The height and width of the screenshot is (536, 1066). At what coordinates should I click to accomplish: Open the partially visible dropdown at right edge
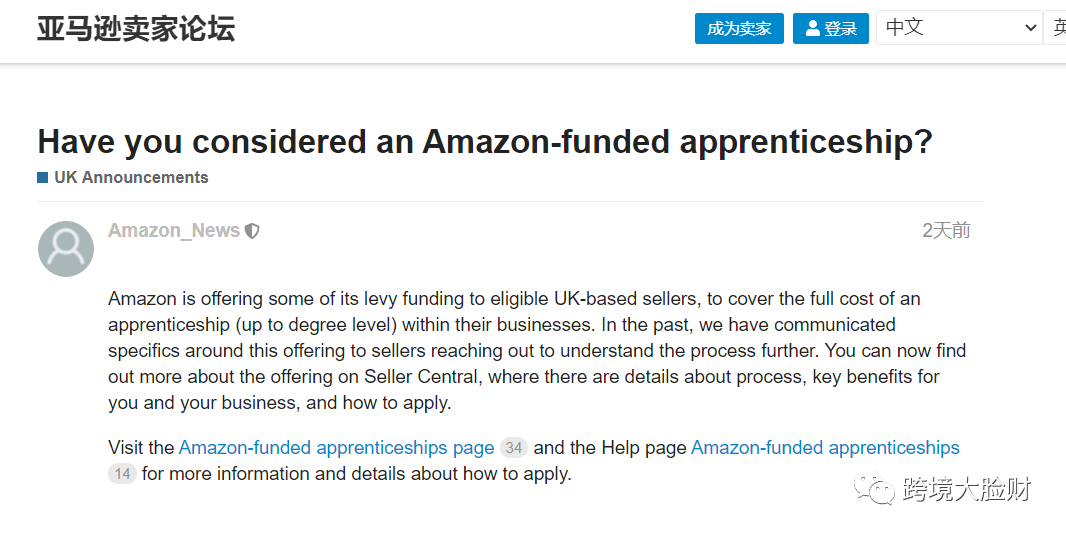pyautogui.click(x=1056, y=28)
